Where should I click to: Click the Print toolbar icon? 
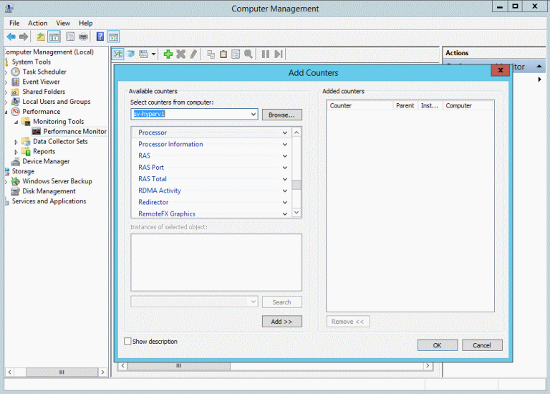click(x=83, y=36)
